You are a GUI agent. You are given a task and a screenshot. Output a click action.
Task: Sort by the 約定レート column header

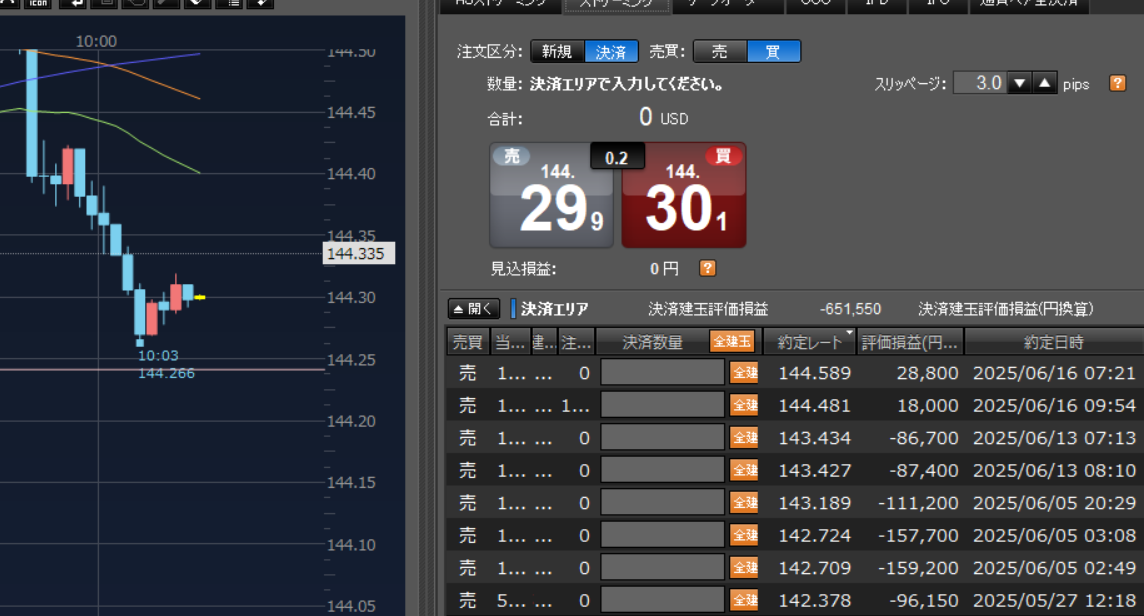click(x=810, y=342)
